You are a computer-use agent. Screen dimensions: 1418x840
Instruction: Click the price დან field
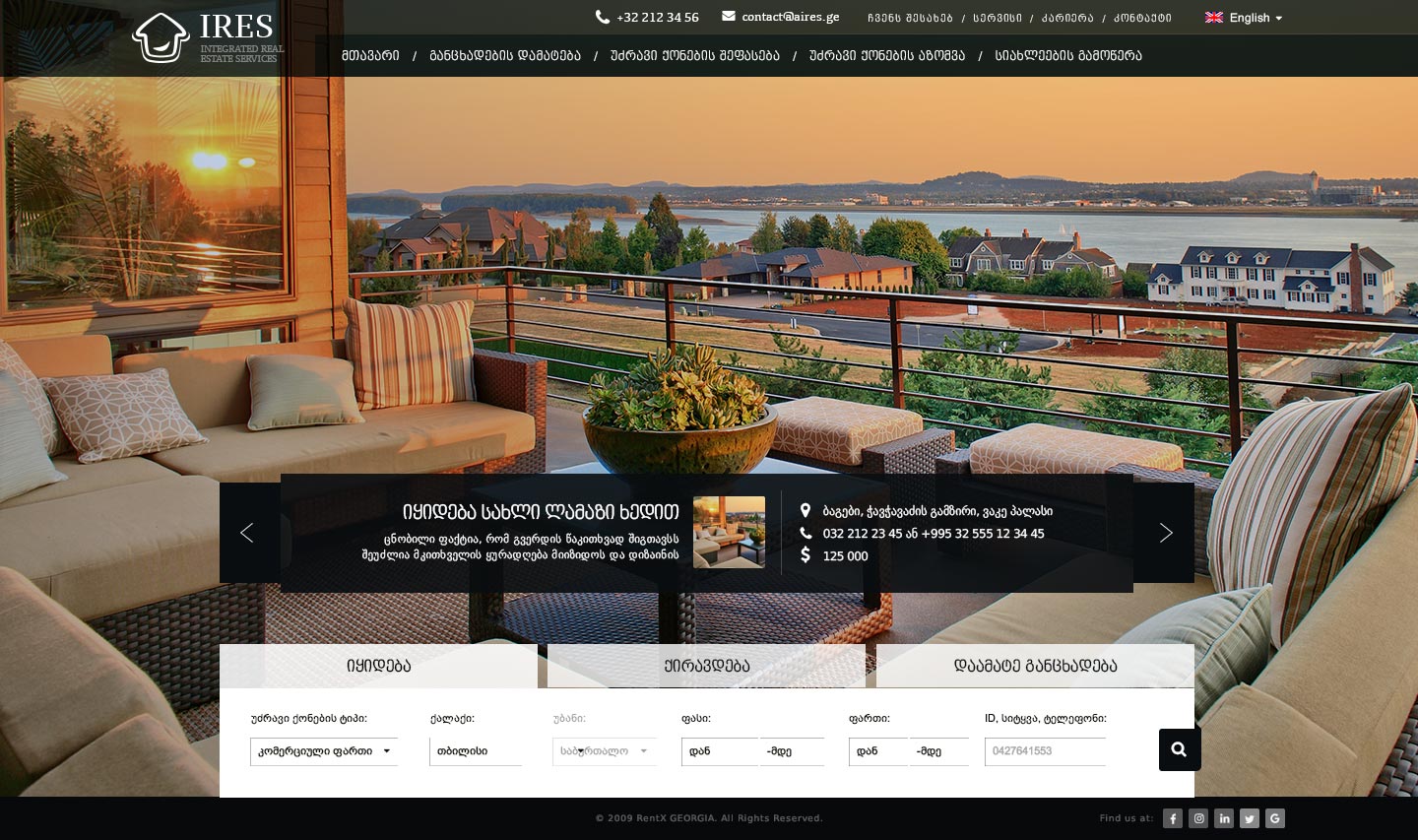(720, 751)
